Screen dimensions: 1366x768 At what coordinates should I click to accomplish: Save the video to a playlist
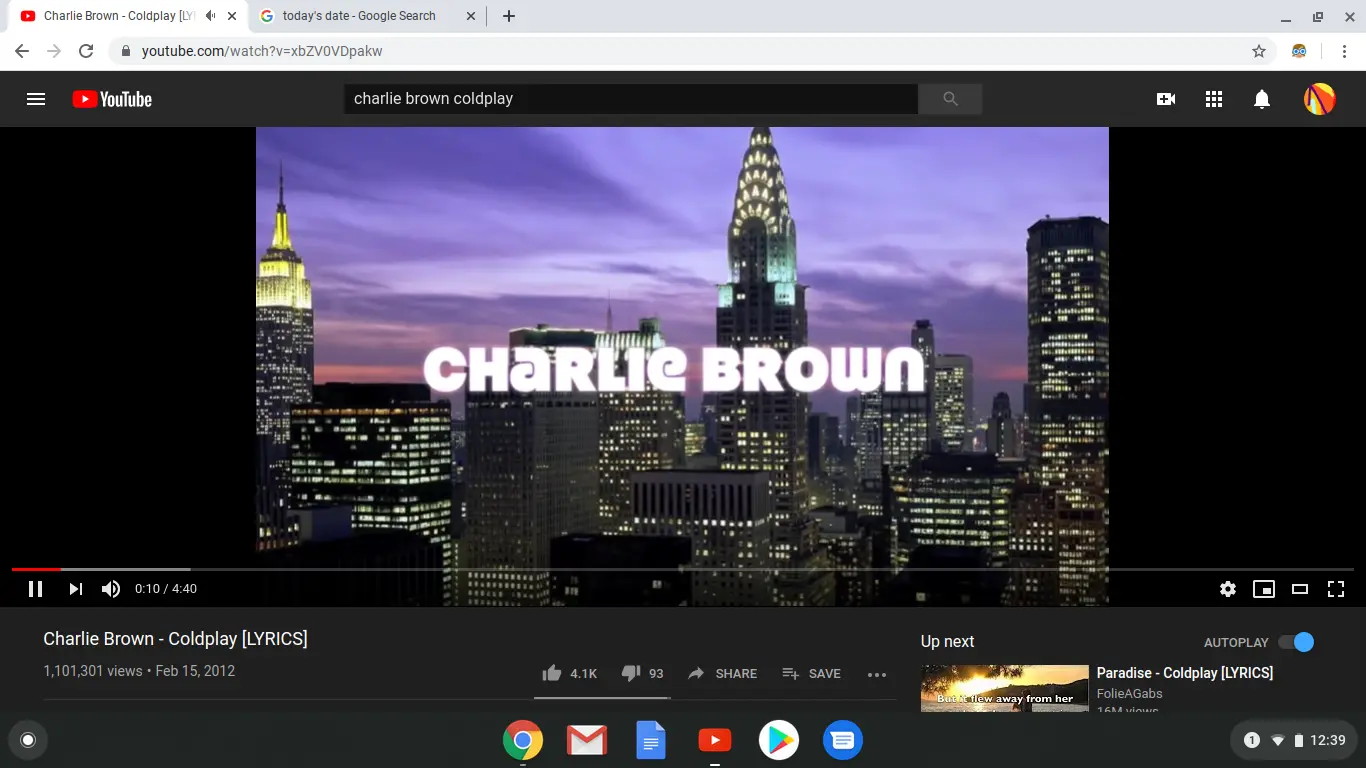pyautogui.click(x=811, y=673)
